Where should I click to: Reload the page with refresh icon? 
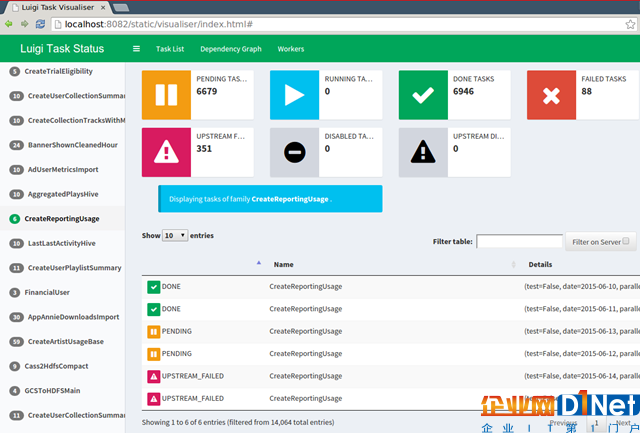click(x=40, y=24)
